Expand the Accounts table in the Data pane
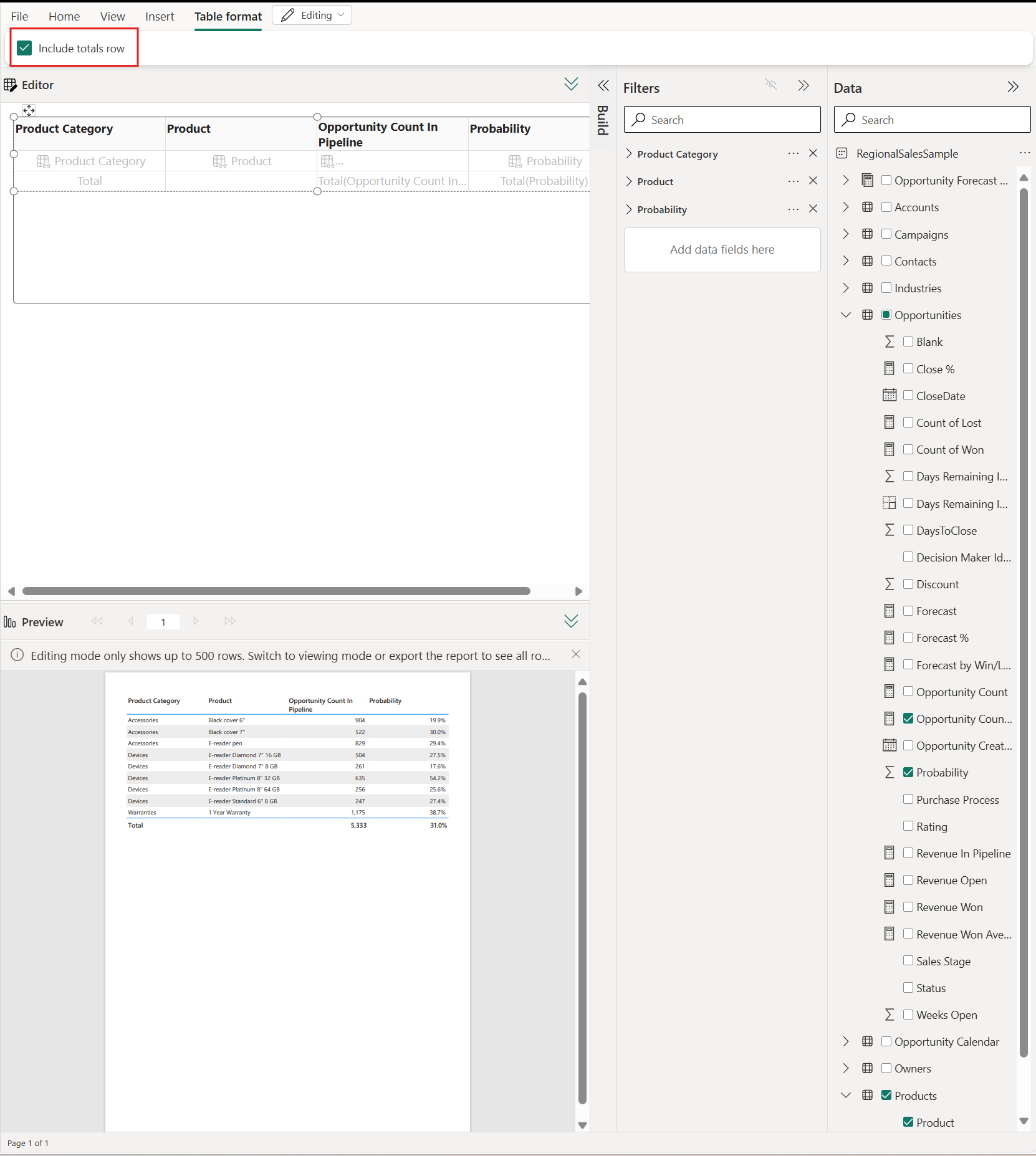Viewport: 1036px width, 1156px height. tap(846, 207)
